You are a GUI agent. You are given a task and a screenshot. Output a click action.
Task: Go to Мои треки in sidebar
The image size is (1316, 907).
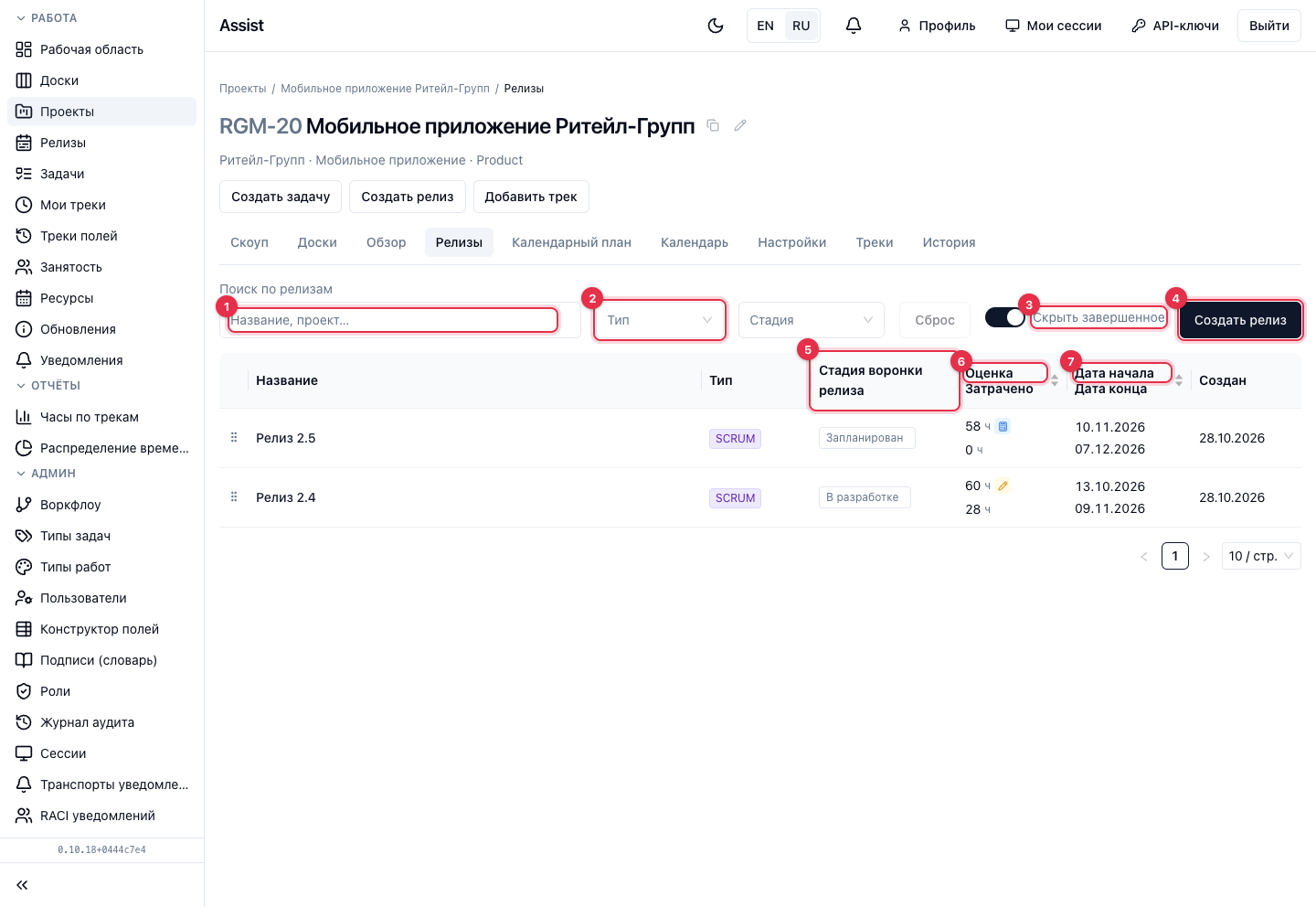101,205
